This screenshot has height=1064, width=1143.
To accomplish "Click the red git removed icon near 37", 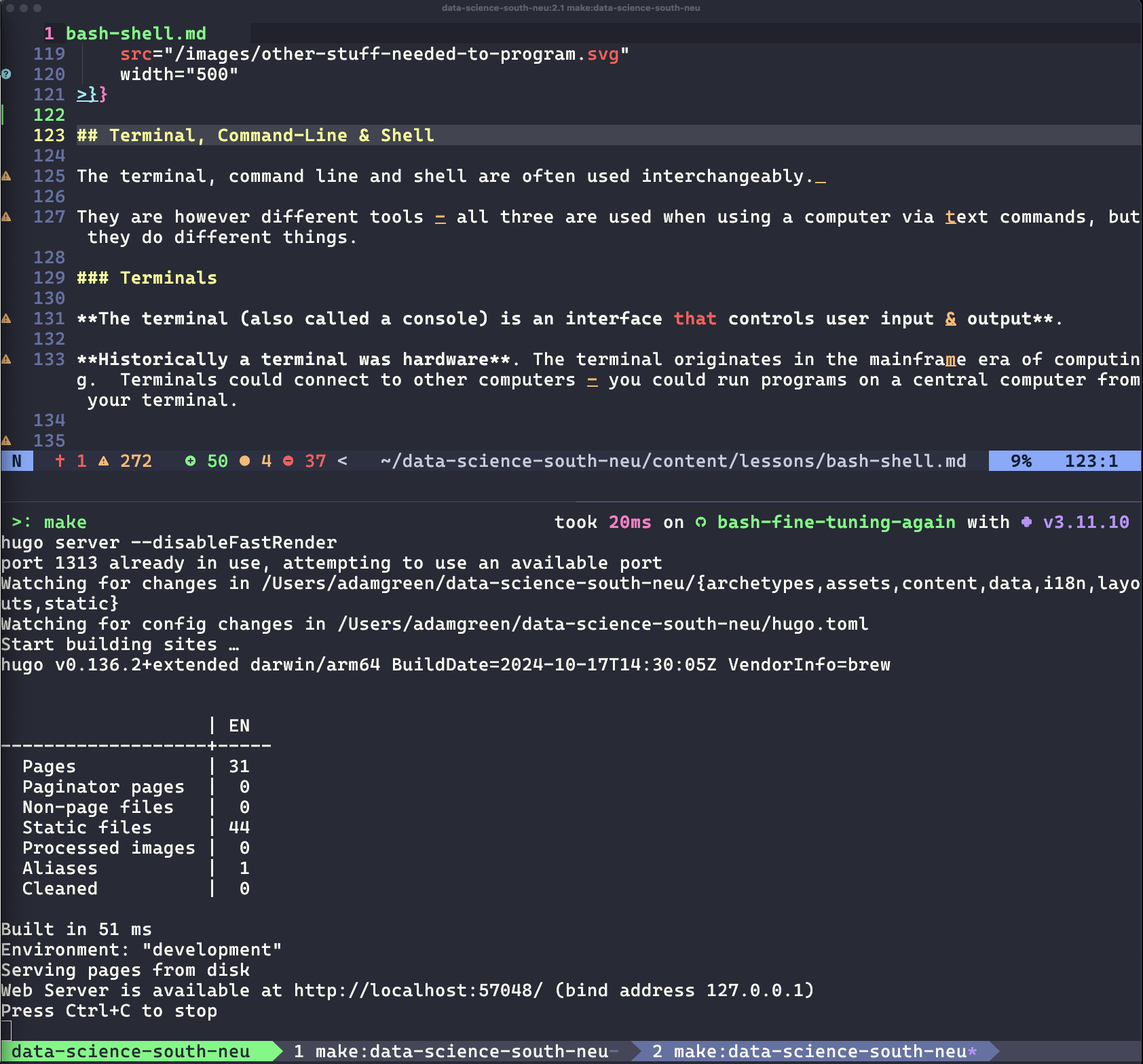I will pos(288,461).
